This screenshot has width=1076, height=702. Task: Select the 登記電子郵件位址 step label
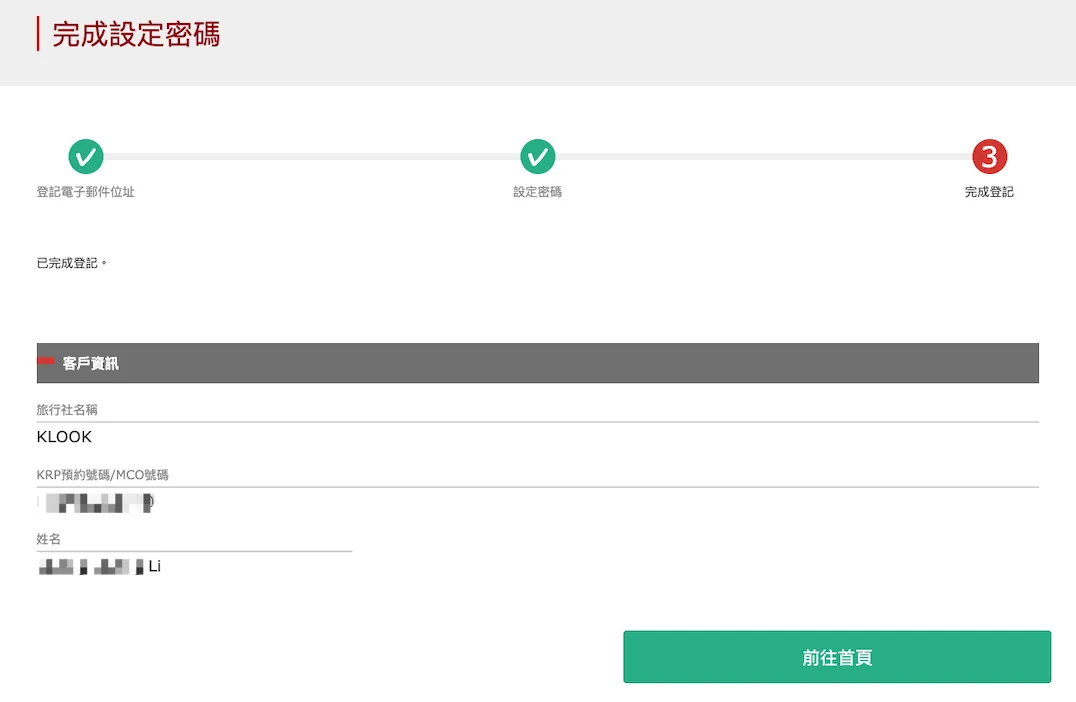(x=85, y=192)
